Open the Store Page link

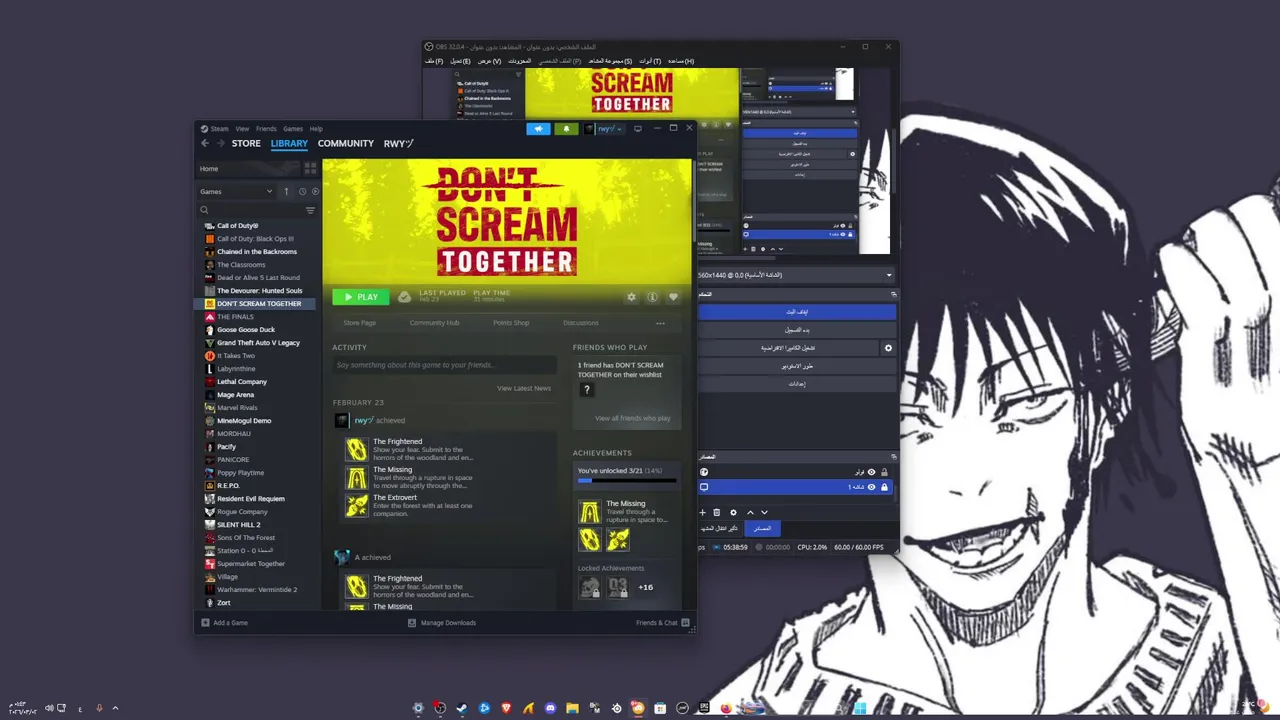coord(360,323)
